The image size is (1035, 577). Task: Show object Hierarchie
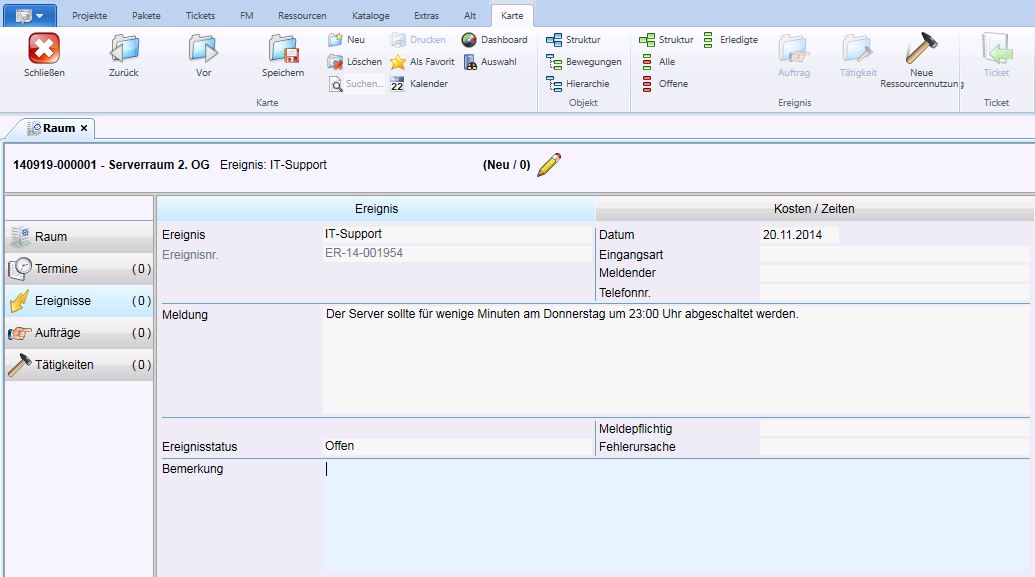pos(578,84)
